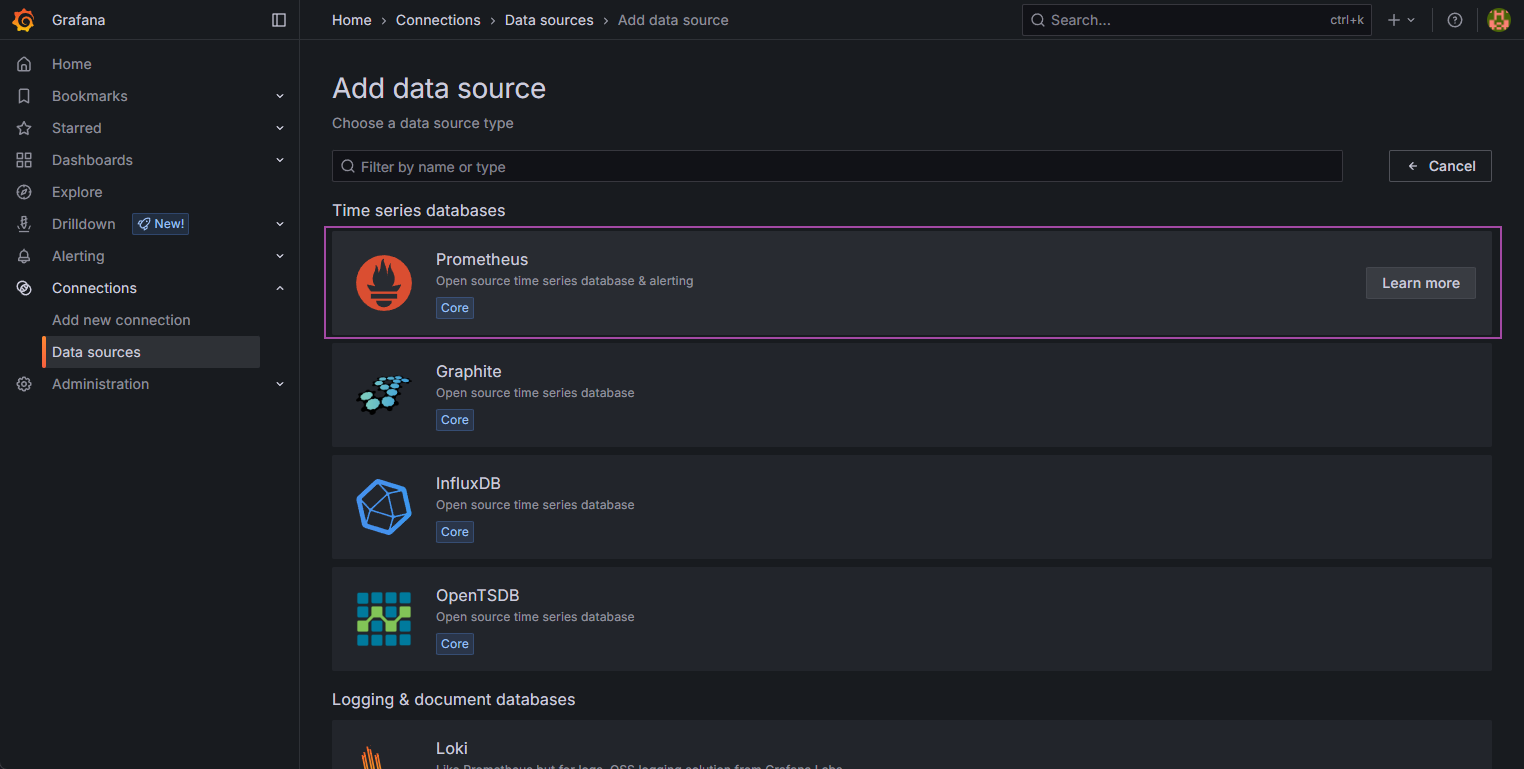Expand the Dashboards section chevron
The width and height of the screenshot is (1524, 769).
[280, 160]
